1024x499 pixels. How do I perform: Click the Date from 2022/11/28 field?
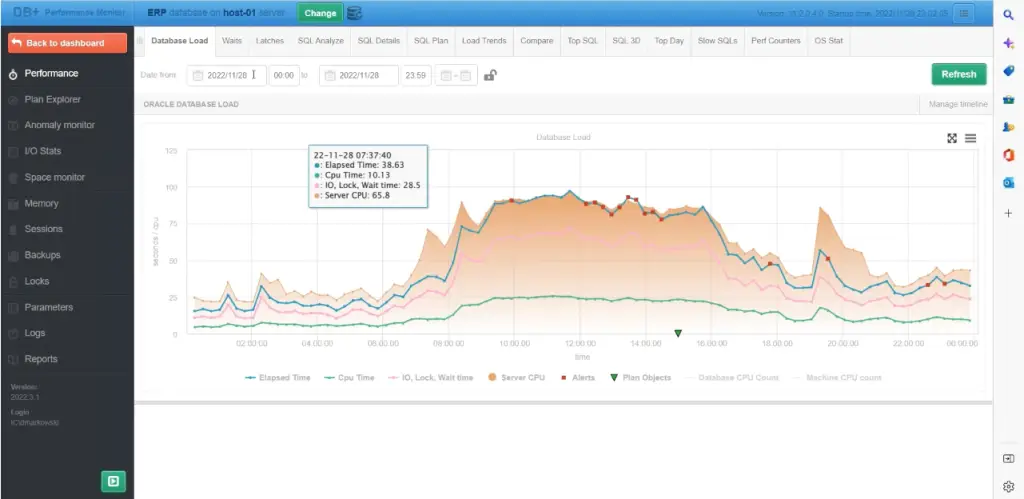[227, 76]
